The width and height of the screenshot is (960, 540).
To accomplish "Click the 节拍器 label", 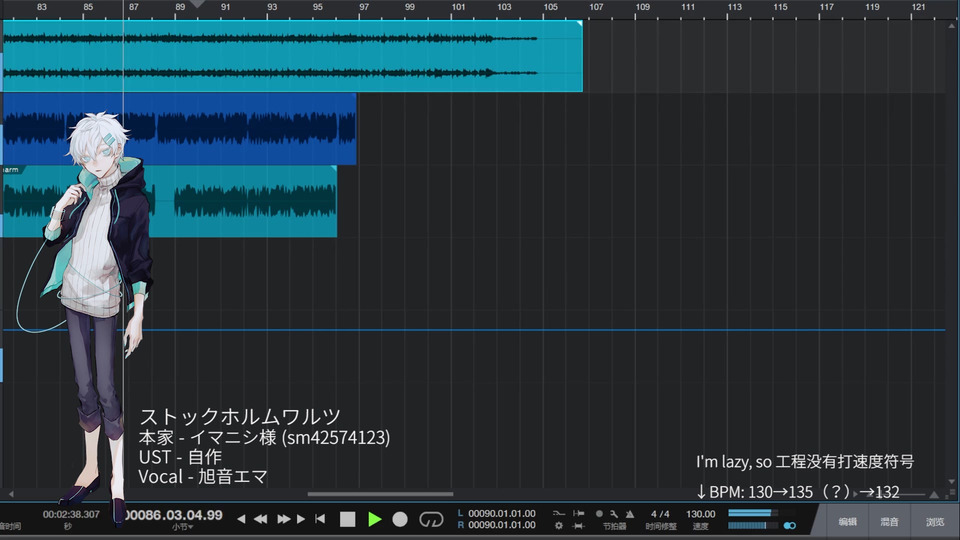I will pyautogui.click(x=614, y=526).
